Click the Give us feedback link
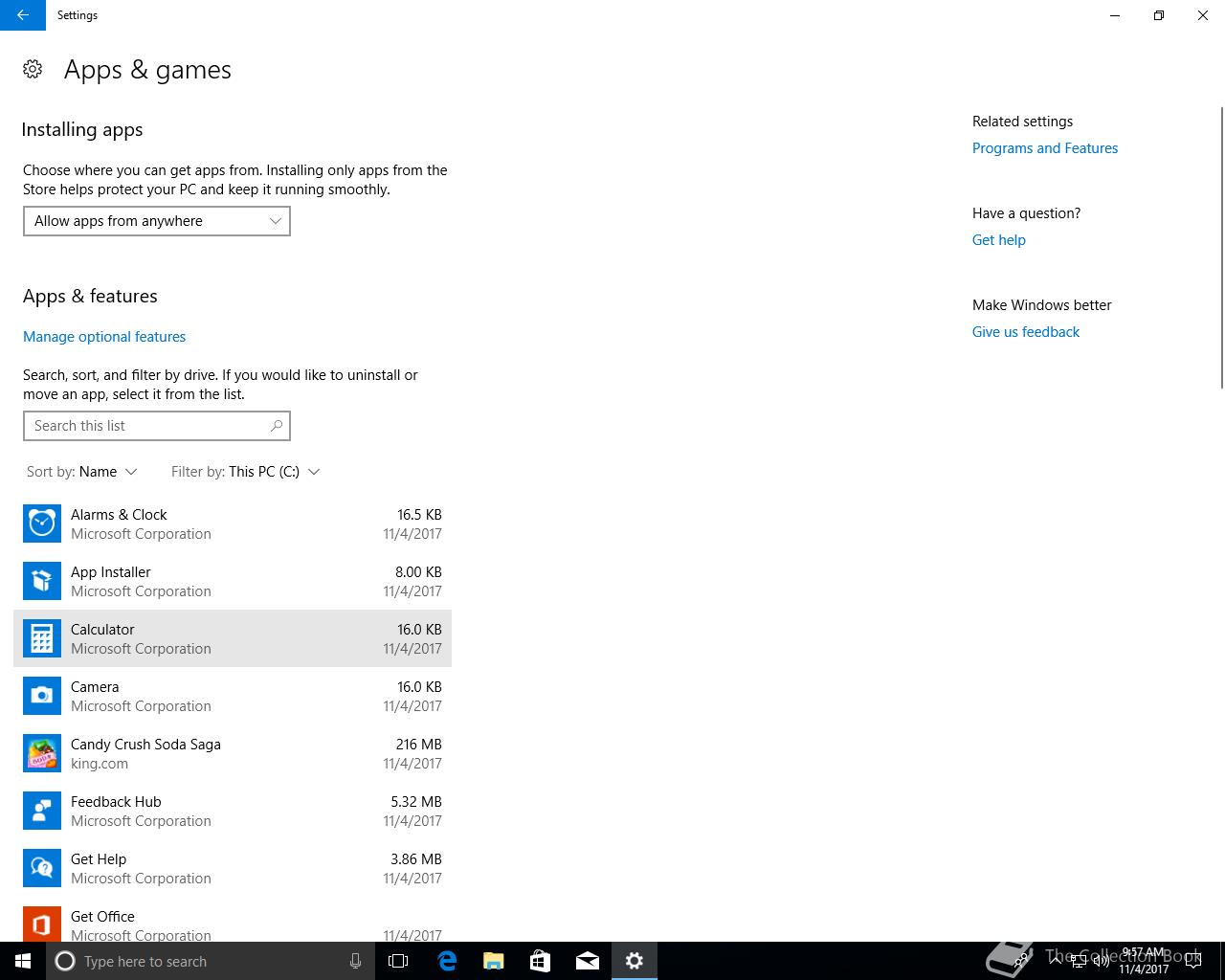Screen dimensions: 1225x980 1026,332
